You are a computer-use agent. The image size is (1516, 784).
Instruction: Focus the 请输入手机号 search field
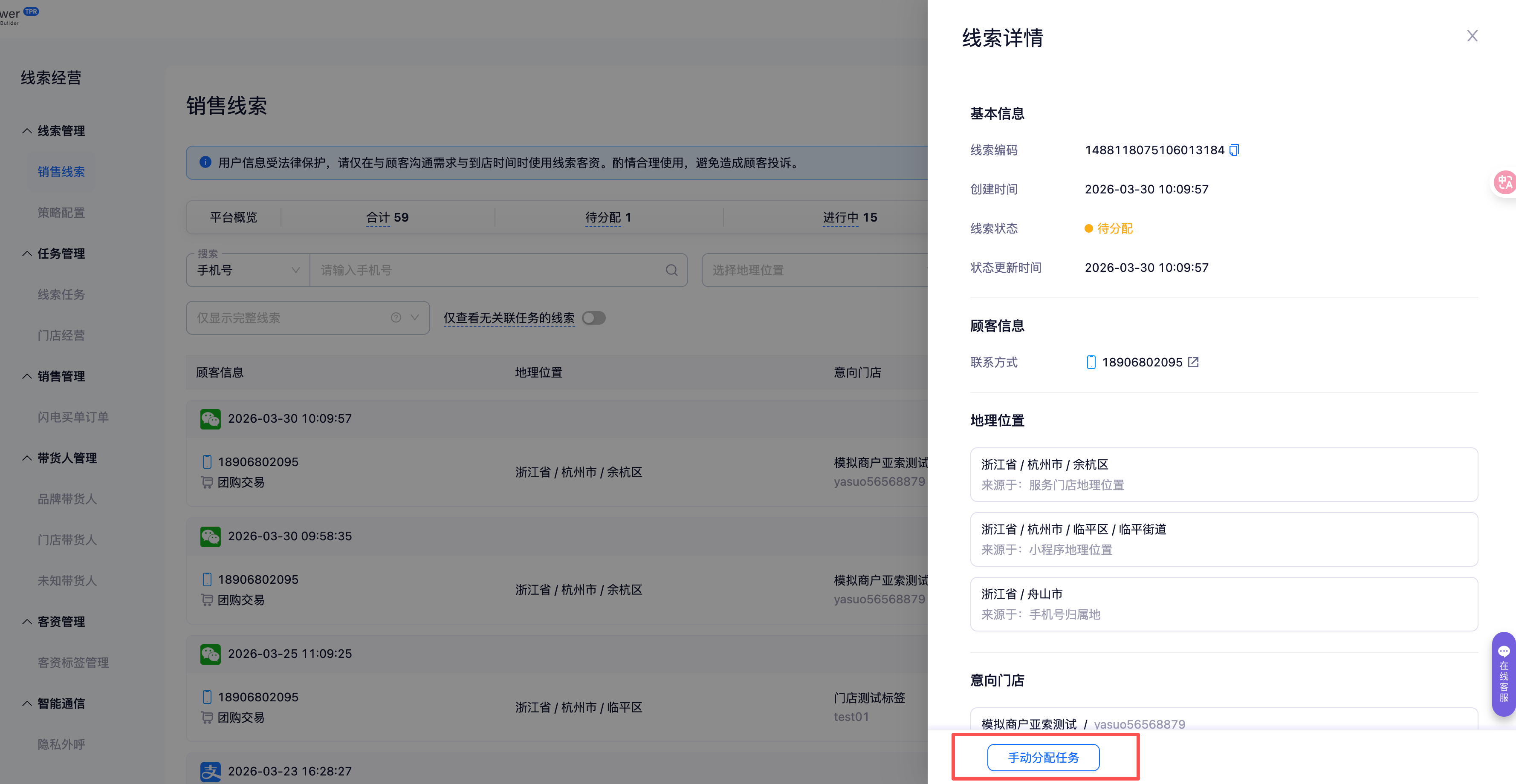(x=489, y=271)
